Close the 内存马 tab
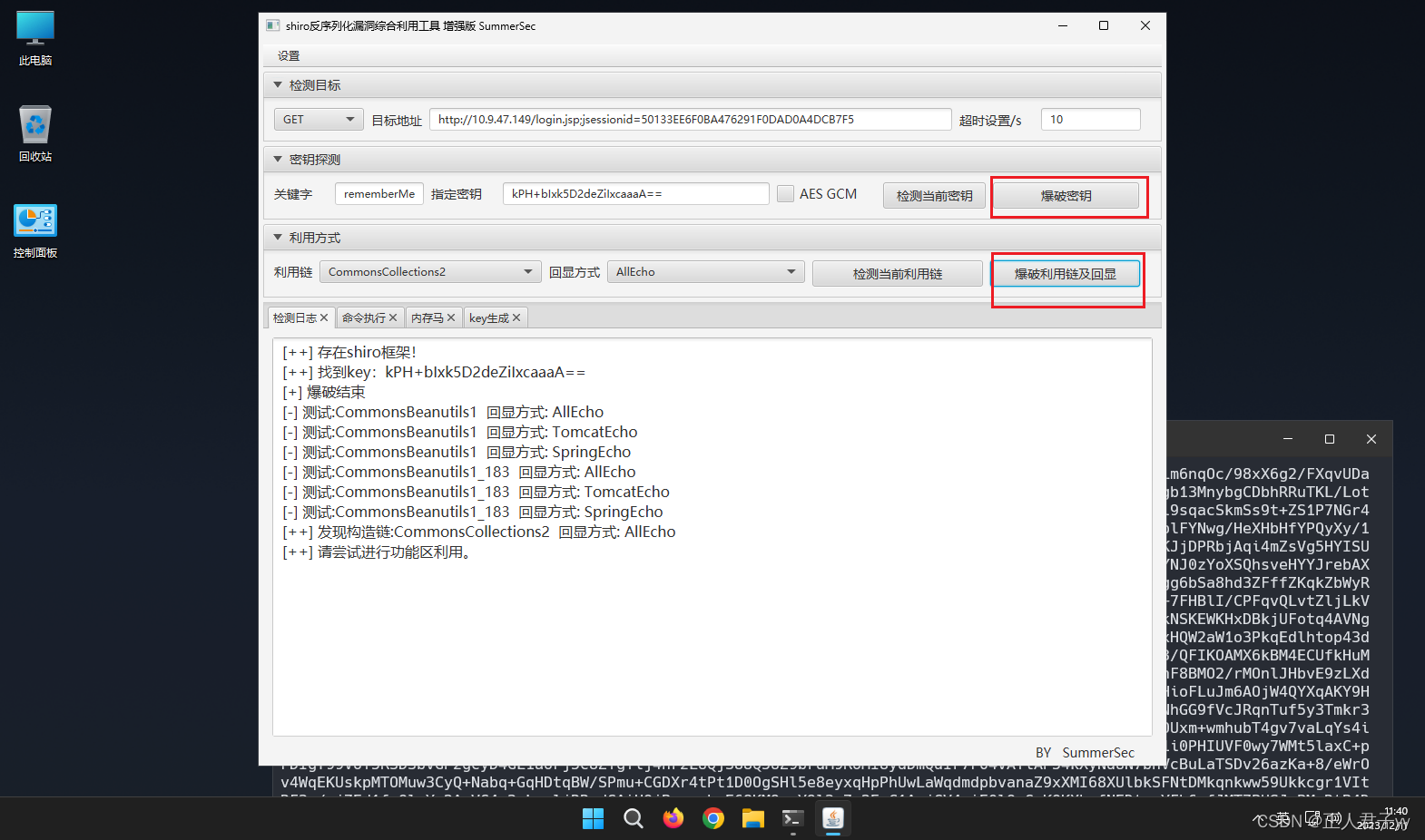This screenshot has height=840, width=1425. tap(451, 317)
